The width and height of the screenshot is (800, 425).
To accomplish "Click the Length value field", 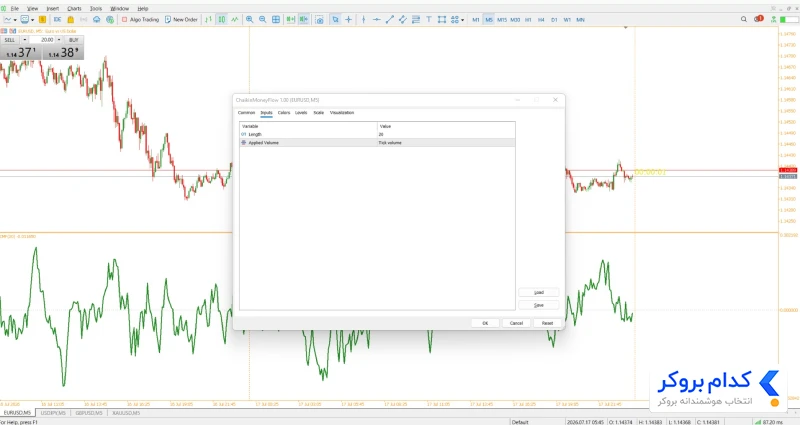I will tap(446, 134).
